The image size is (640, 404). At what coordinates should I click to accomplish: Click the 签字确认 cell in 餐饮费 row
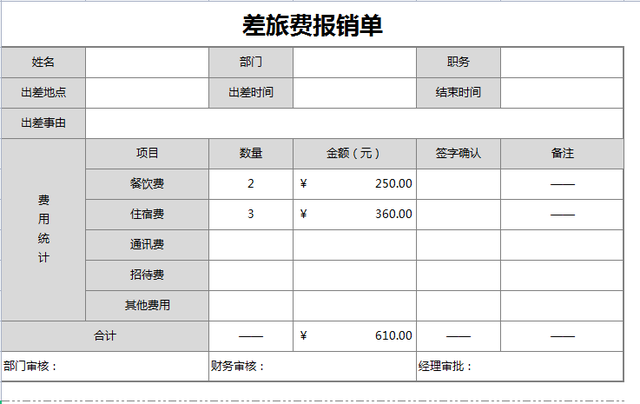pos(458,184)
